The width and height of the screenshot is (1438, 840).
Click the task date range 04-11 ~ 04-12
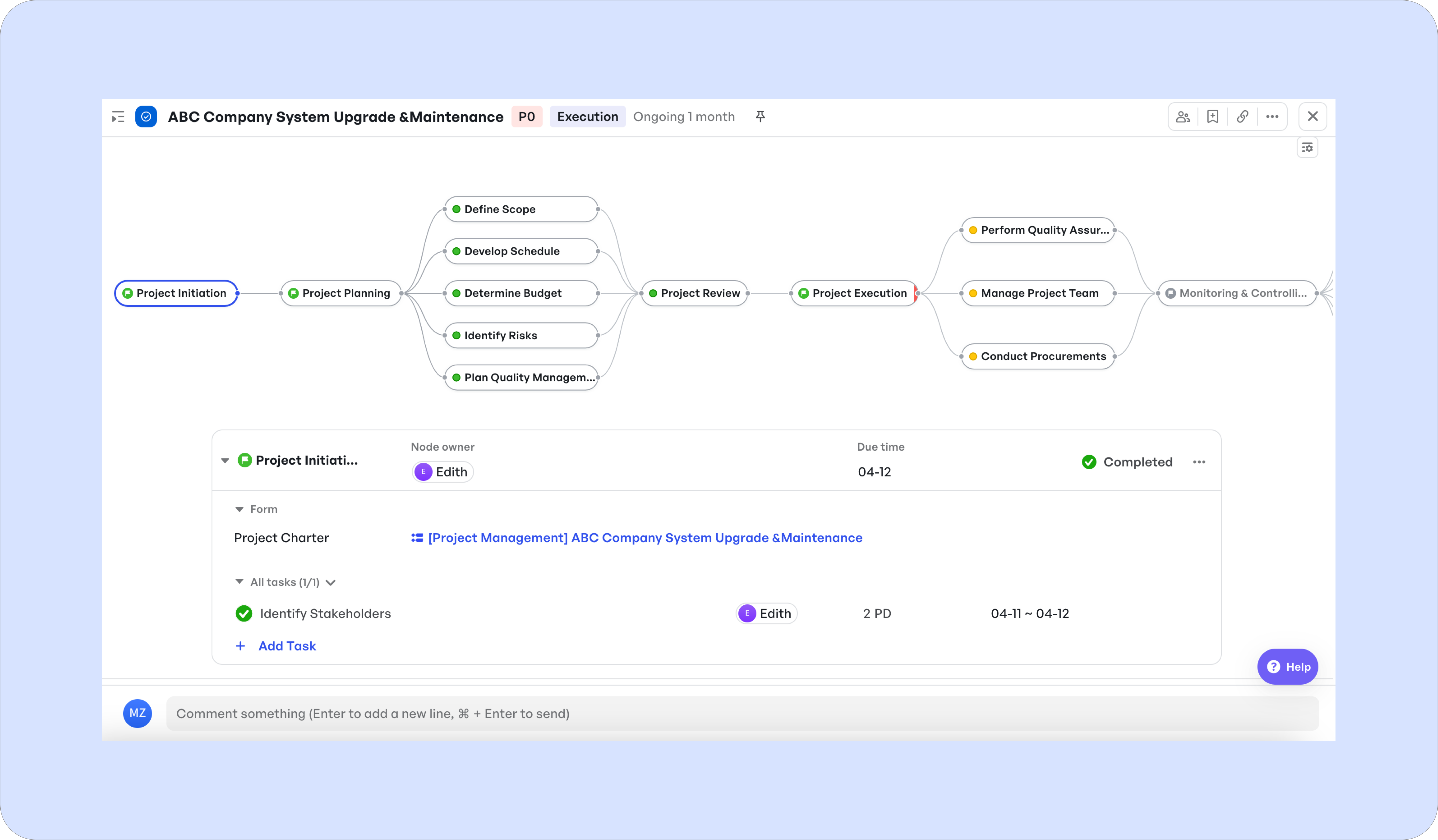1030,614
